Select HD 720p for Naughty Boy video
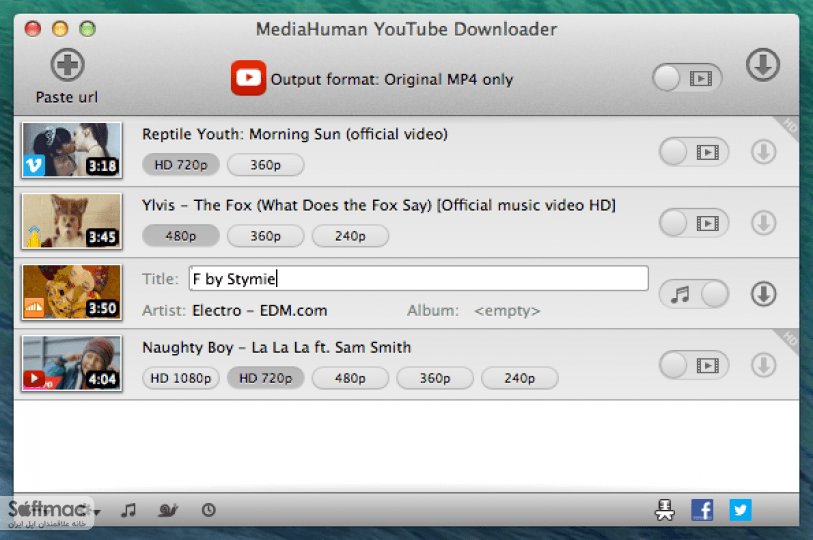This screenshot has width=813, height=540. point(265,378)
